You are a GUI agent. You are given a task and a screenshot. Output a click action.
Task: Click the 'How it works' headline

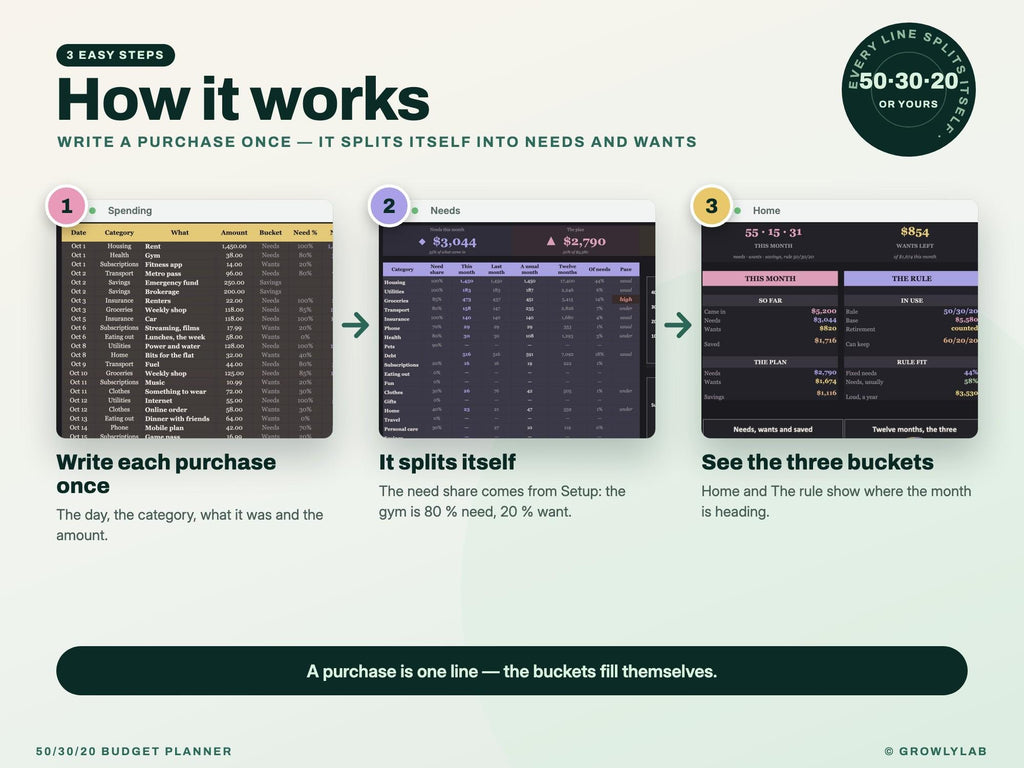243,99
